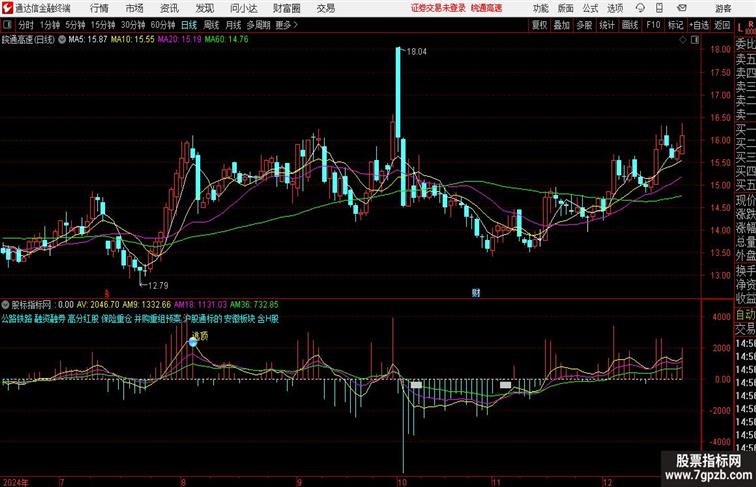The width and height of the screenshot is (756, 487).
Task: Click the 公路铁路 sector tag
Action: coord(16,319)
